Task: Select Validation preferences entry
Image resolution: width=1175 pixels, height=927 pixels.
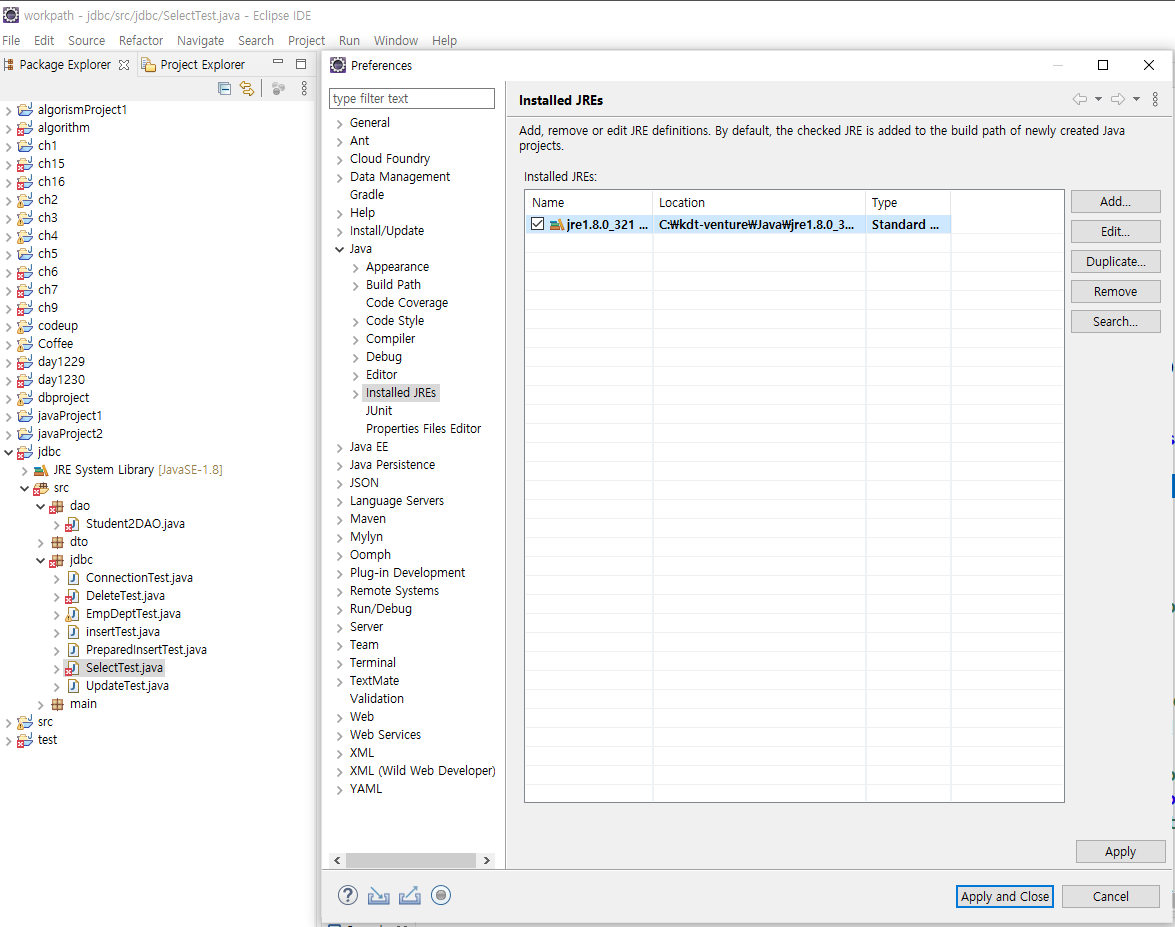Action: [376, 698]
